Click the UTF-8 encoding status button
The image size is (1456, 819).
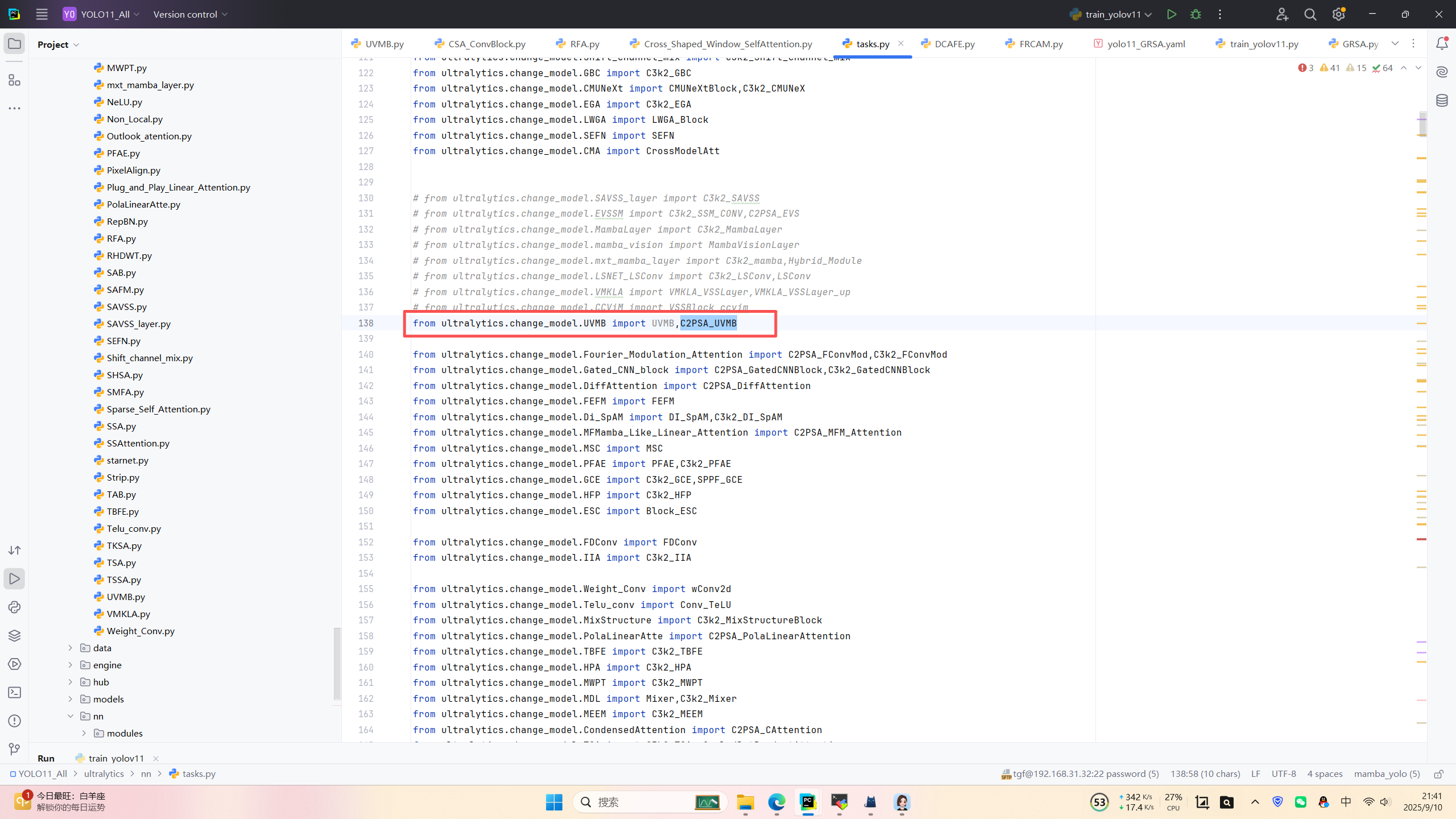[x=1283, y=774]
